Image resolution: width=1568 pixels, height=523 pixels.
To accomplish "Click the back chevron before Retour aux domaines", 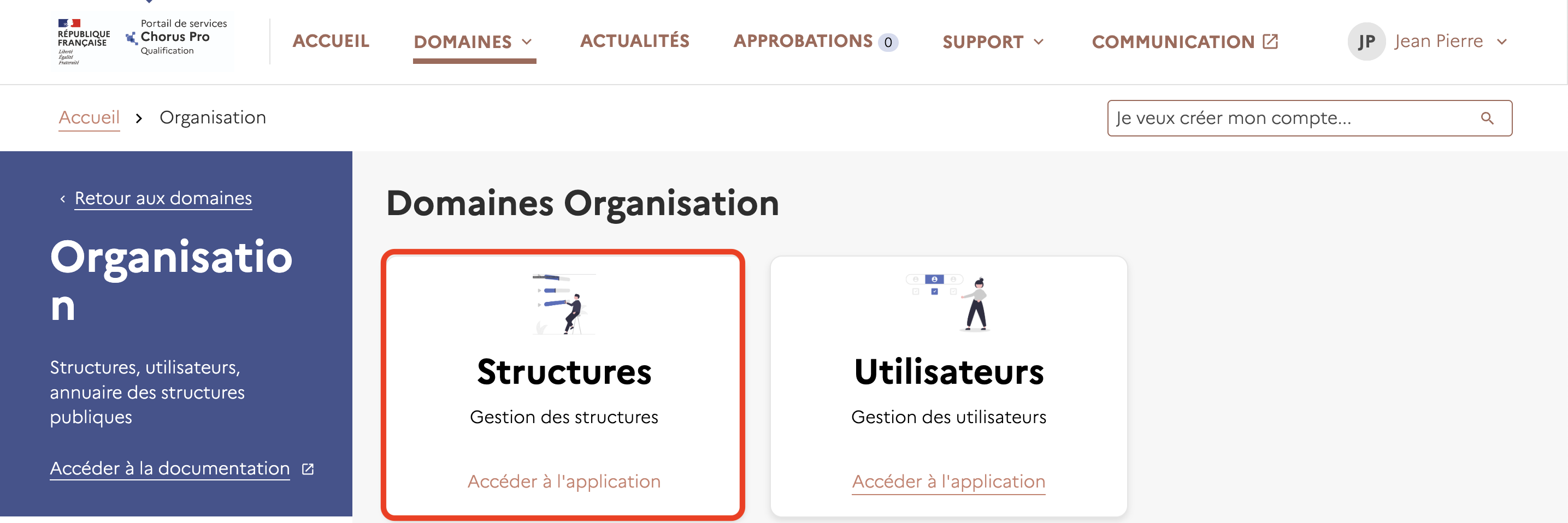I will (62, 198).
